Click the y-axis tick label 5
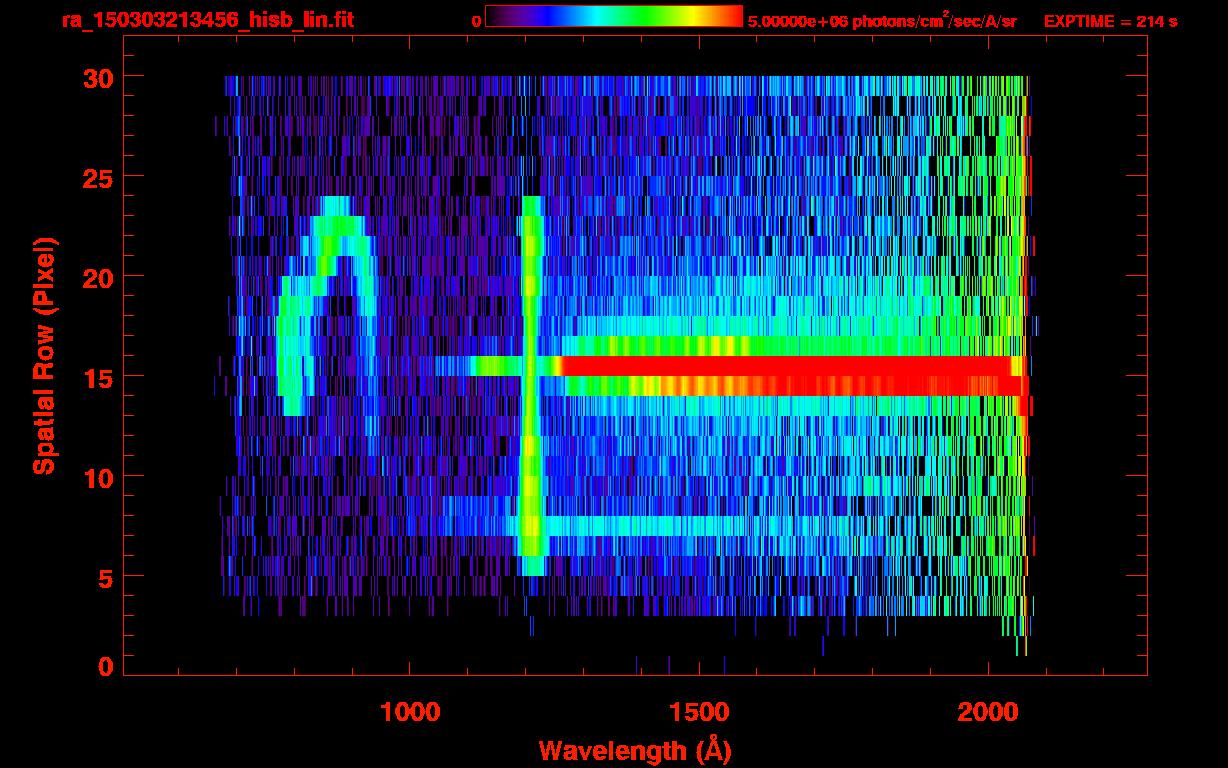 105,577
